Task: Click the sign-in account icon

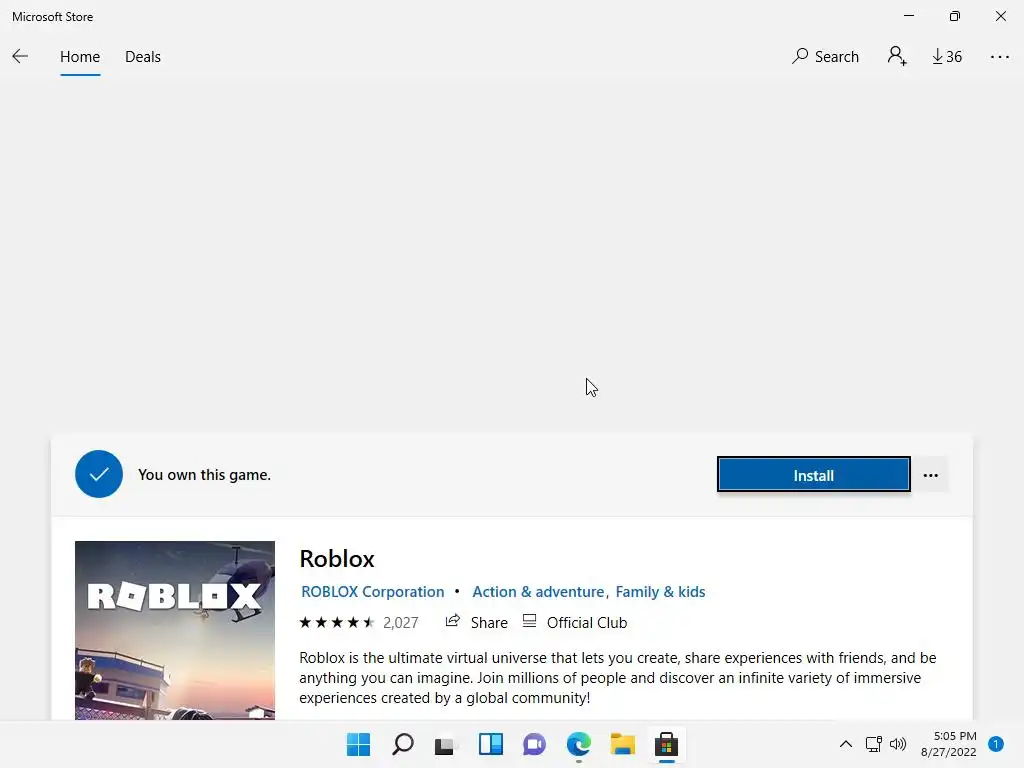Action: point(897,56)
